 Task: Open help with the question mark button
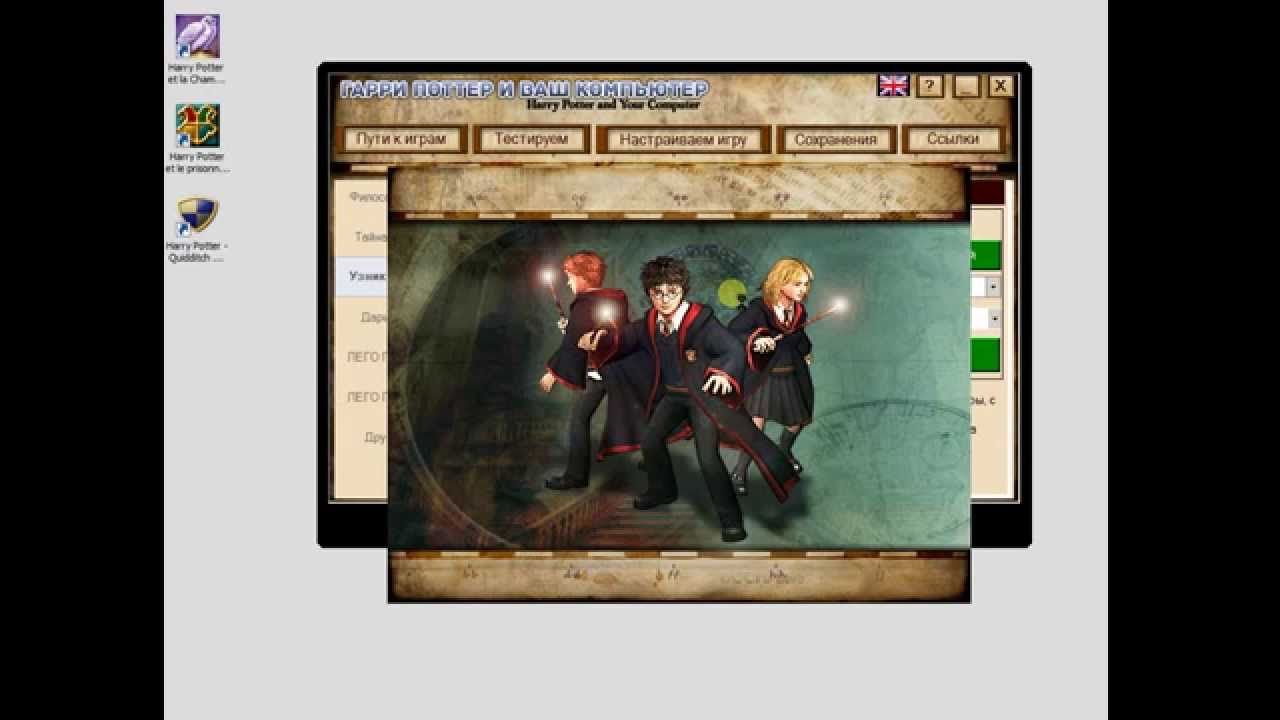929,86
